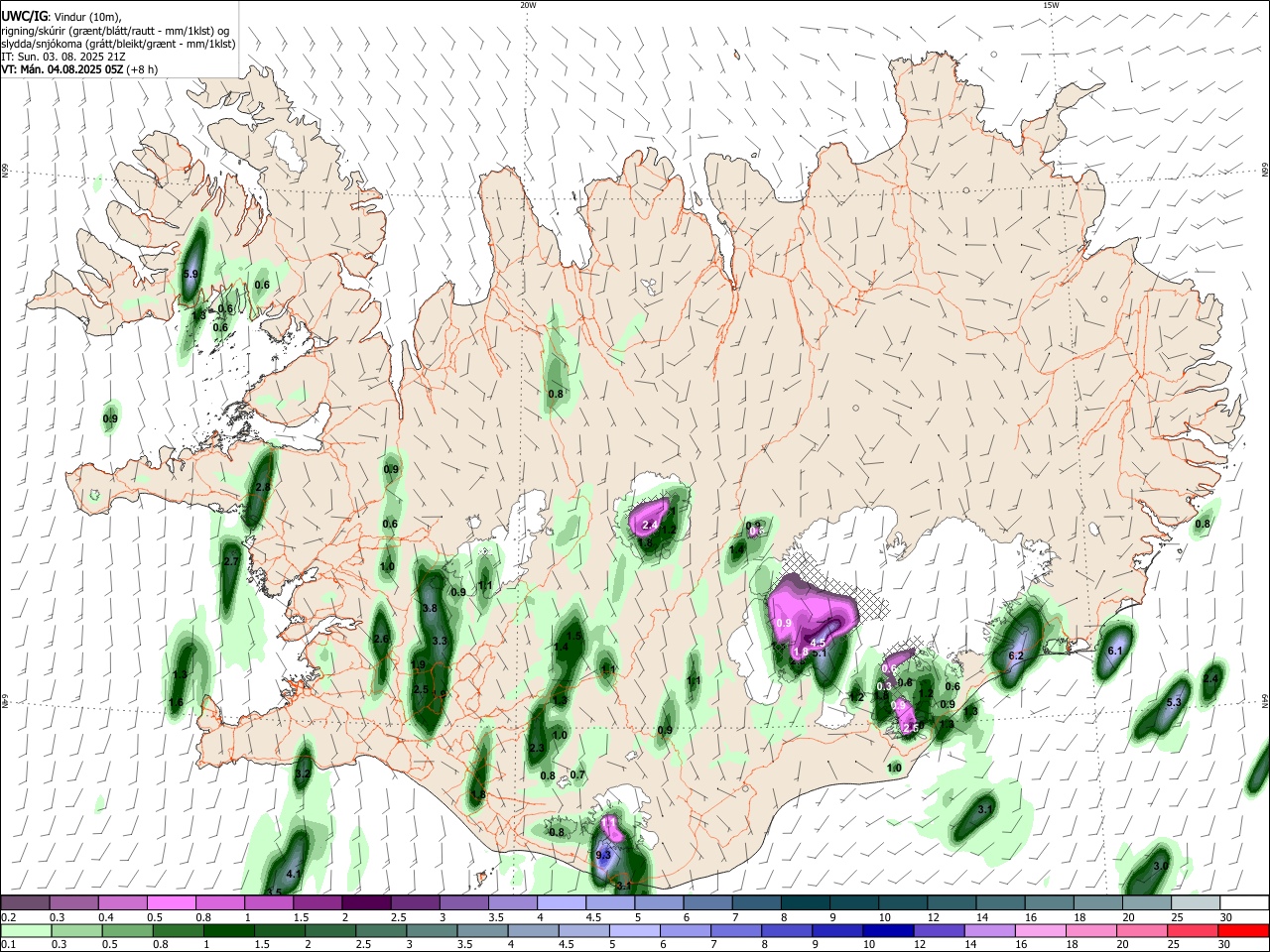Click the 2.7 value on the west coast
Viewport: 1270px width, 952px height.
(231, 561)
